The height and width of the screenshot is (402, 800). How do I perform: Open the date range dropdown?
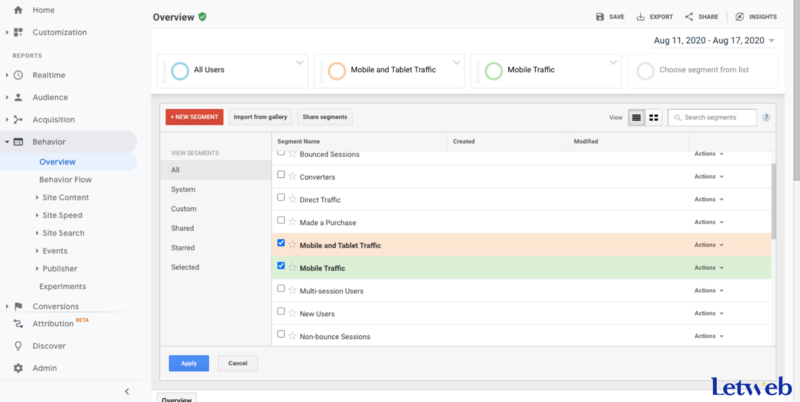714,40
